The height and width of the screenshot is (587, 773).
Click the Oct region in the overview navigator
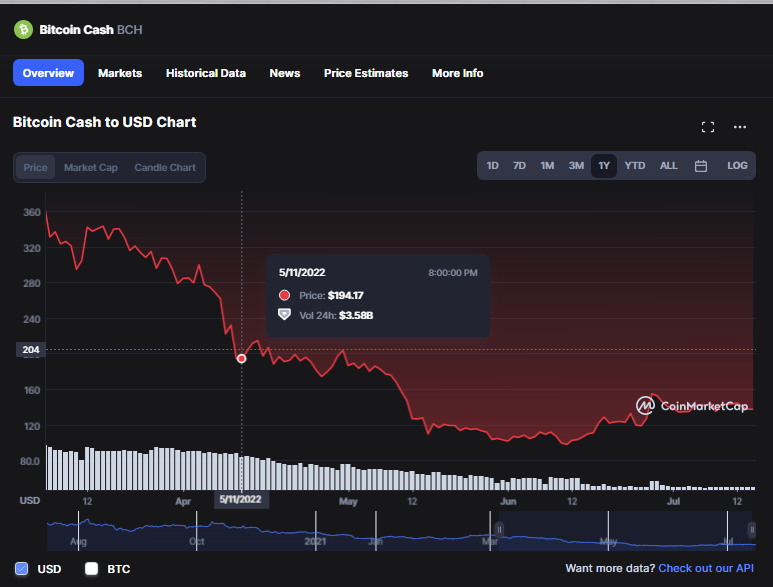click(x=197, y=541)
